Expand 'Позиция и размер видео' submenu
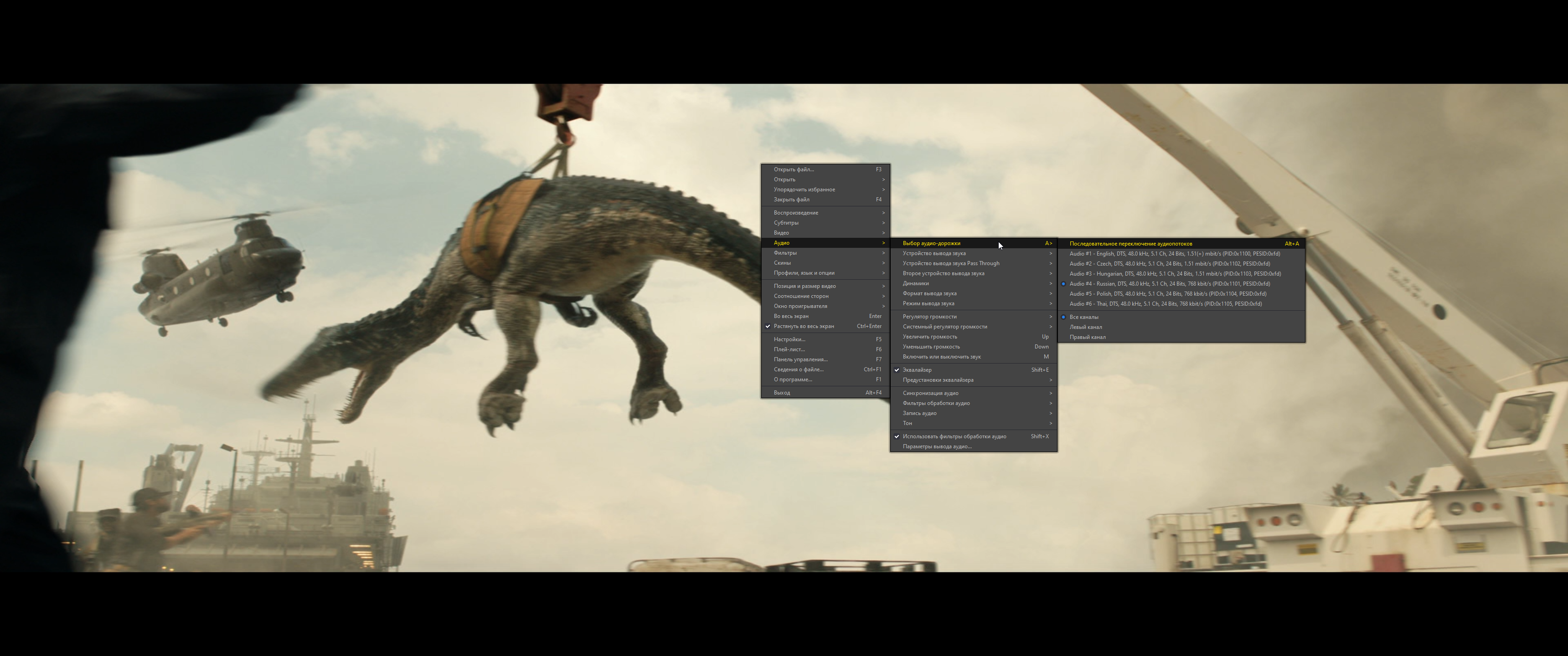Image resolution: width=1568 pixels, height=656 pixels. click(825, 286)
